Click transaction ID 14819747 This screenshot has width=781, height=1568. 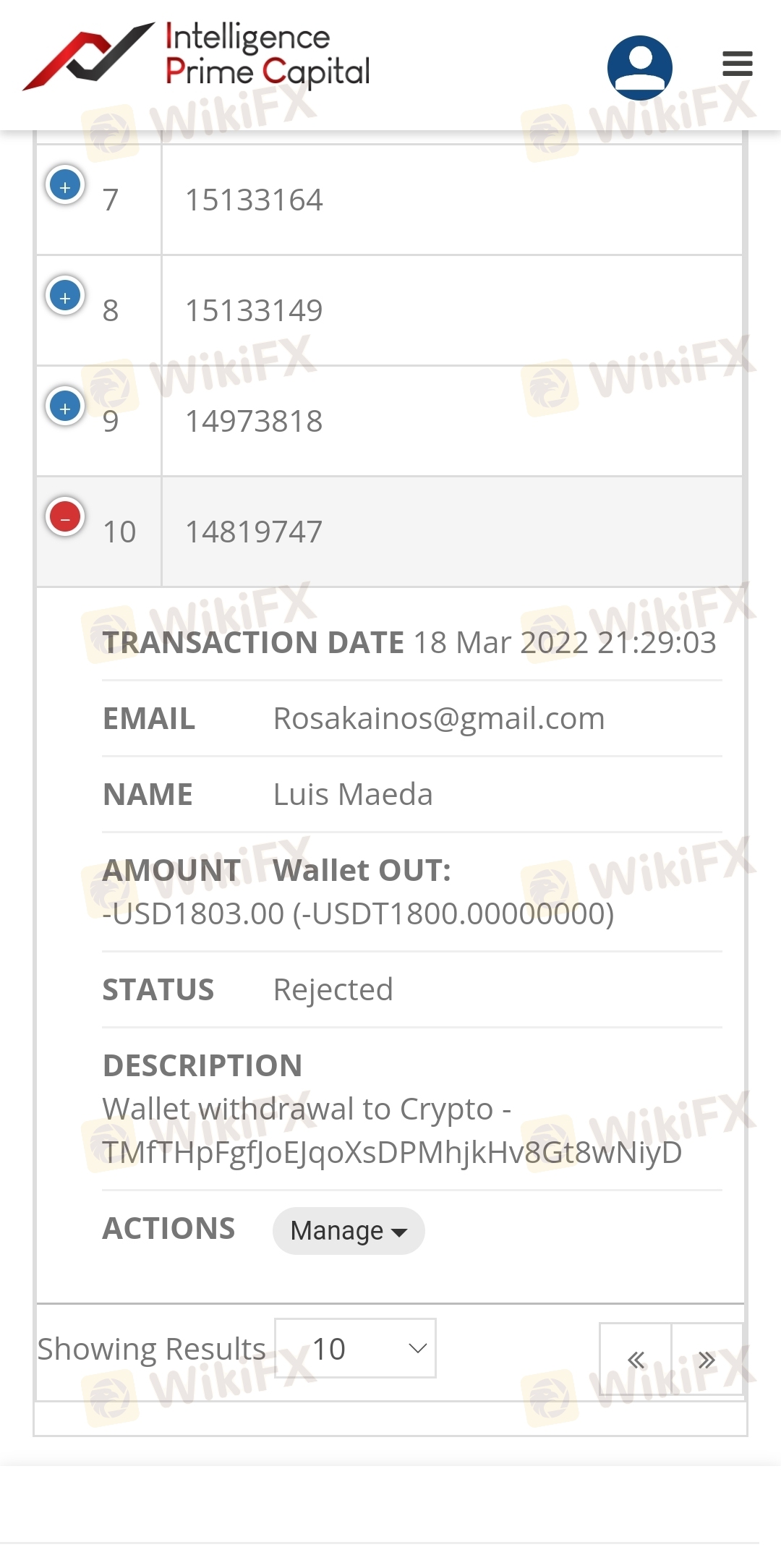254,532
